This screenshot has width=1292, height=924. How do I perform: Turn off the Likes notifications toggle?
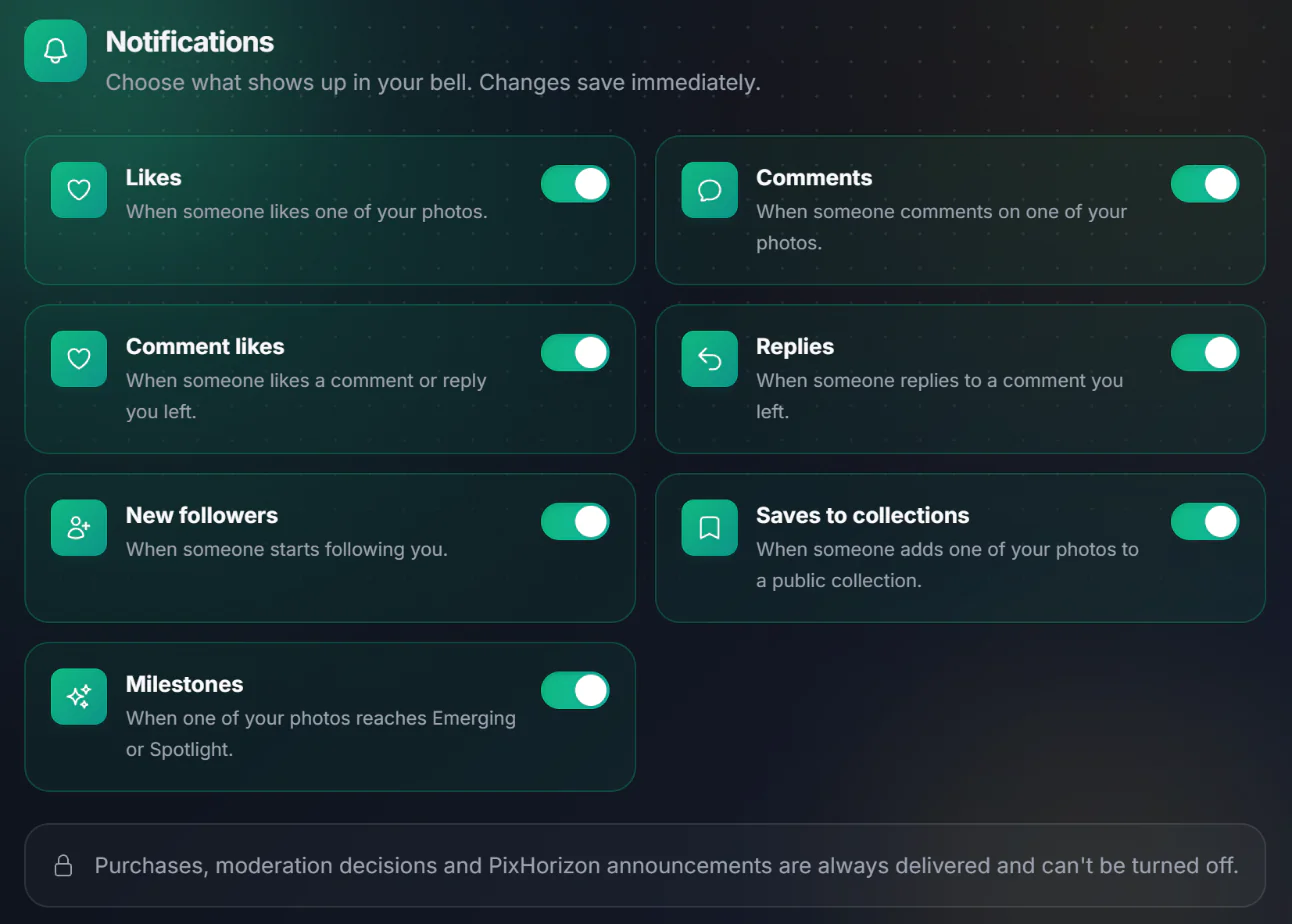(x=575, y=184)
